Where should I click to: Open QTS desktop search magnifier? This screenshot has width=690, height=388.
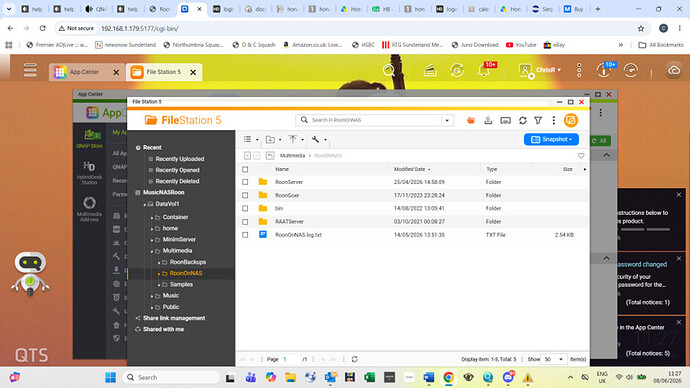pos(389,70)
